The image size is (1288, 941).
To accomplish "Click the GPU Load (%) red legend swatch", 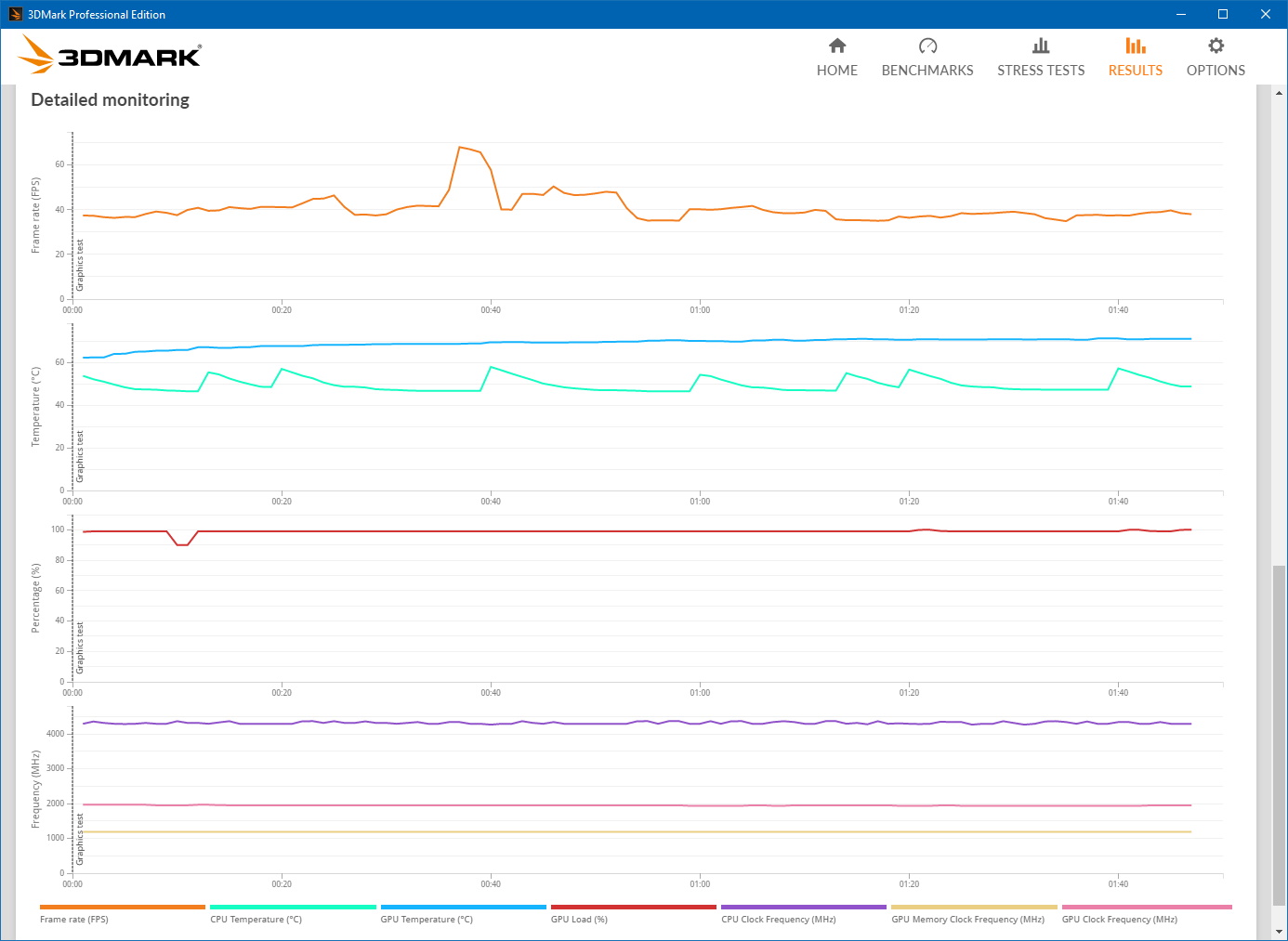I will (x=633, y=908).
